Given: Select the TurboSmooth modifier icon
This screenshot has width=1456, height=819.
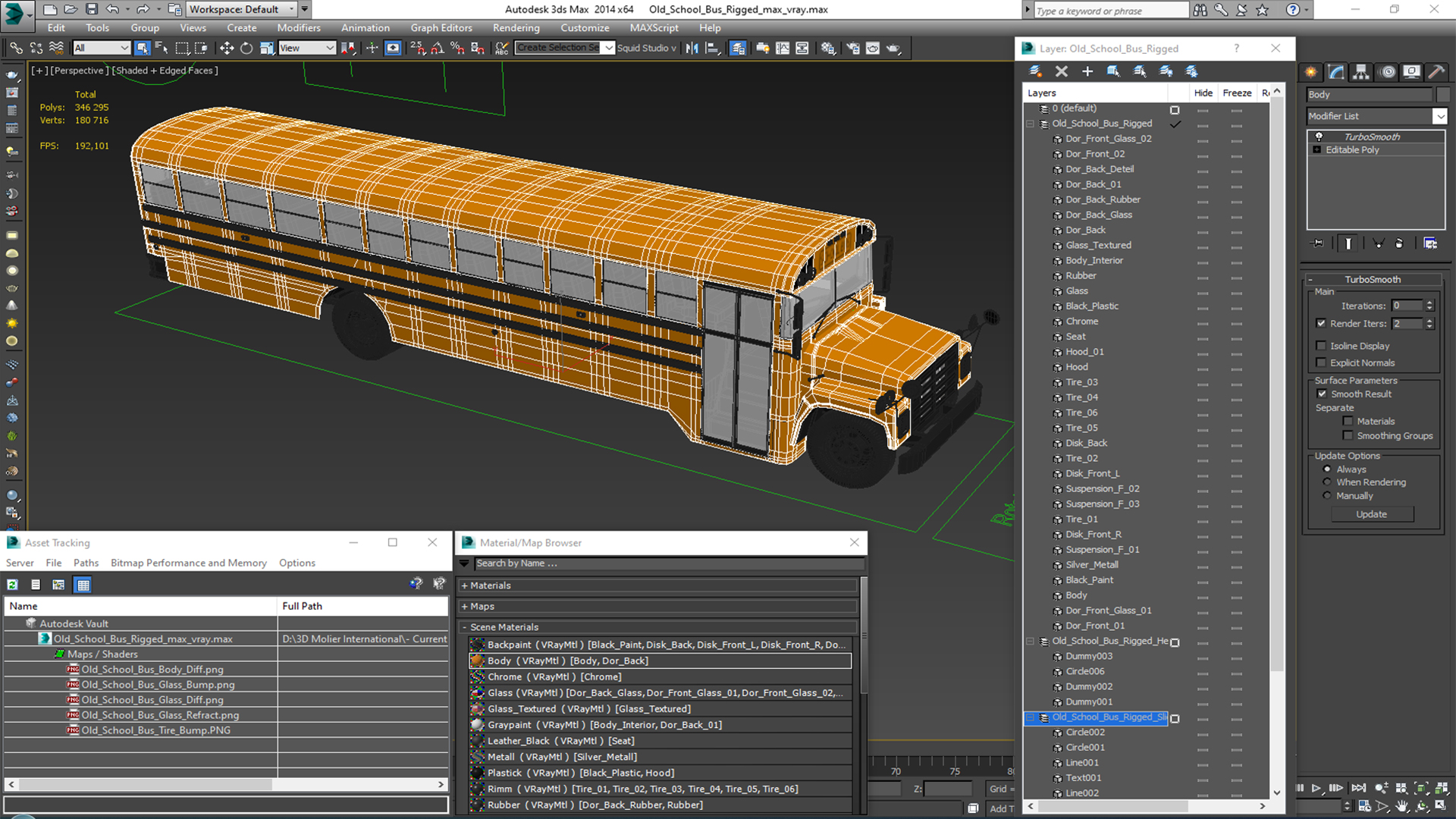Looking at the screenshot, I should coord(1318,136).
